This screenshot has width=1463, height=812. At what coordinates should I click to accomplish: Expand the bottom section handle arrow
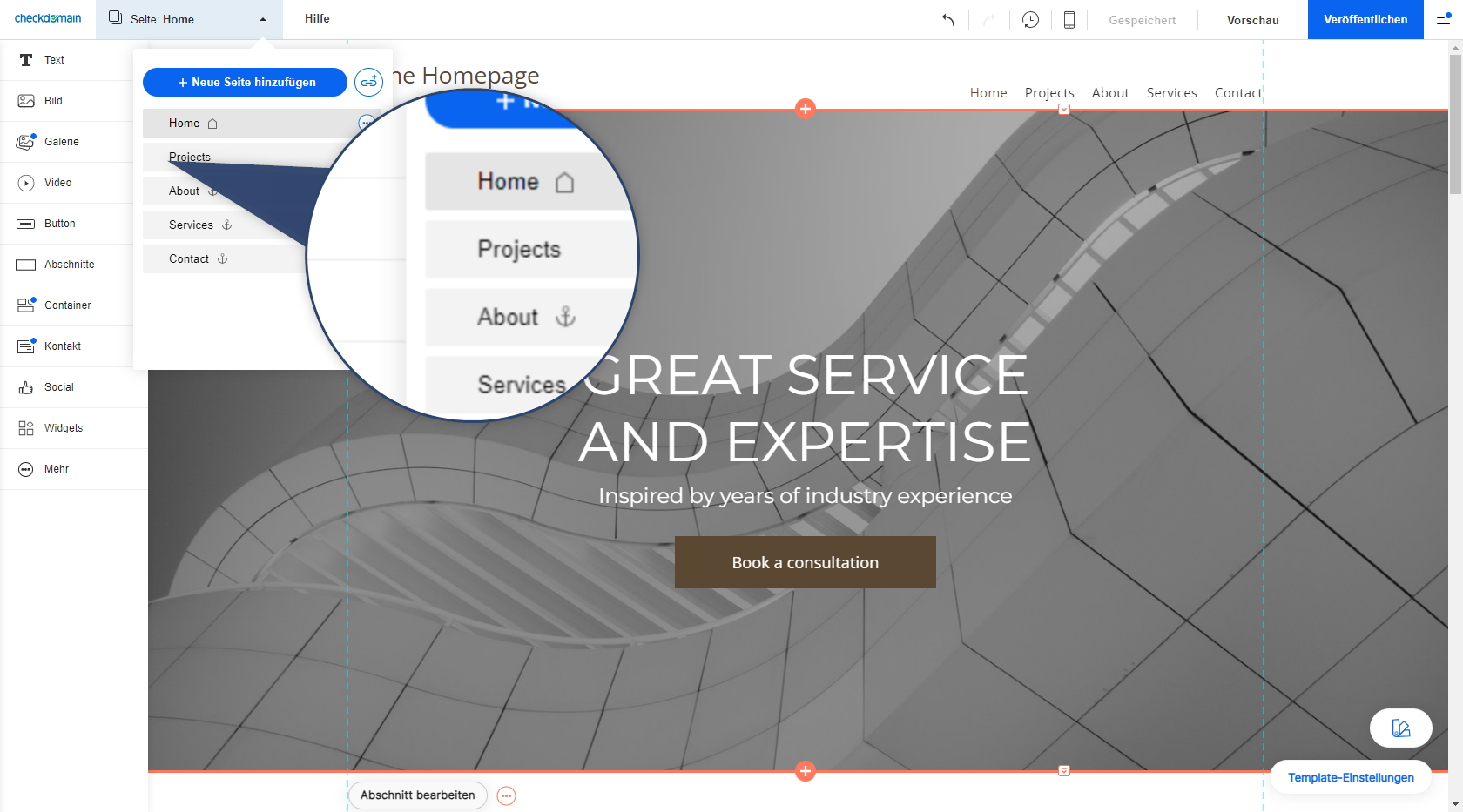click(x=1063, y=771)
